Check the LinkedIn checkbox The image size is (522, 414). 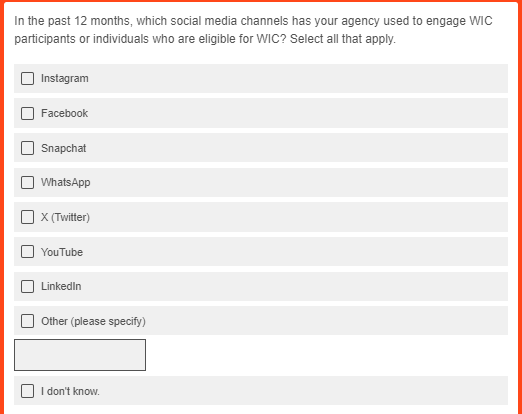pos(27,286)
